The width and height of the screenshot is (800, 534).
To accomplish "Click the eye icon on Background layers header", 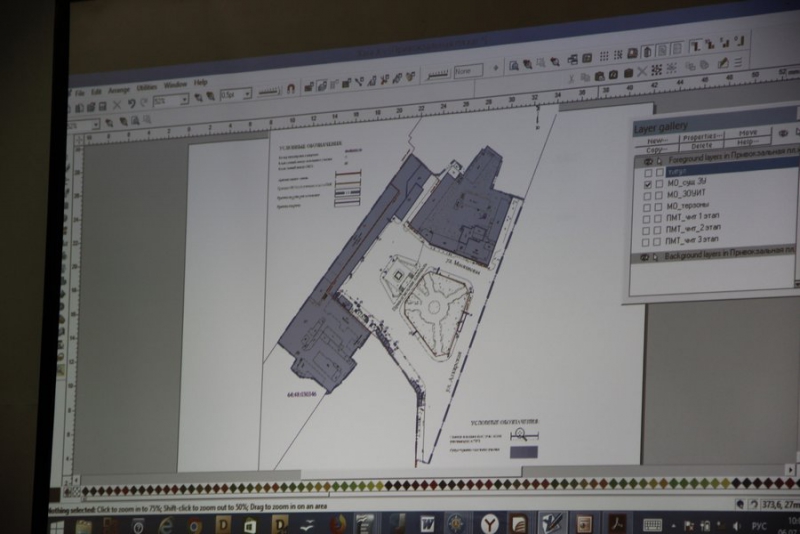I will click(x=646, y=257).
